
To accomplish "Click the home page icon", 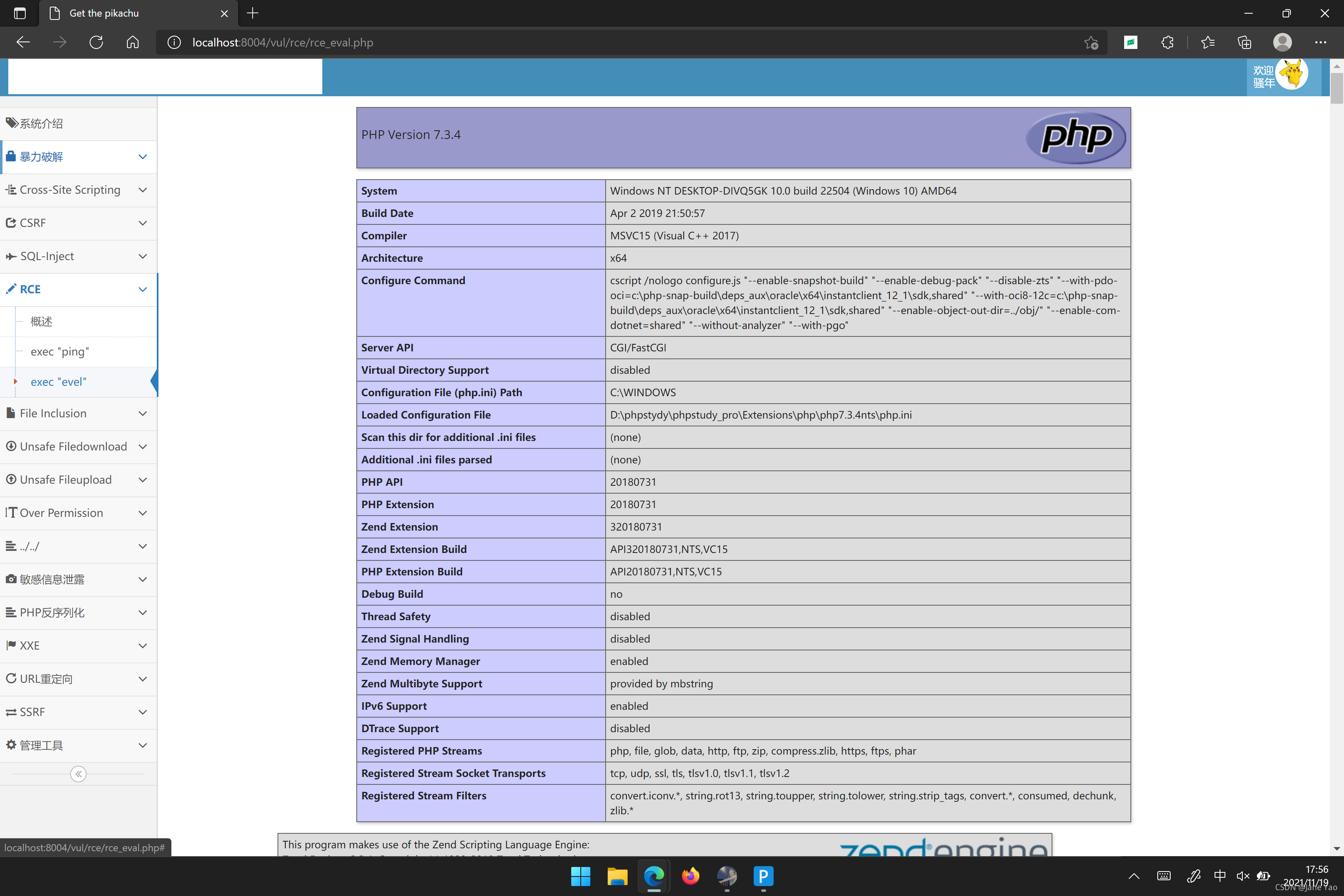I will click(133, 42).
